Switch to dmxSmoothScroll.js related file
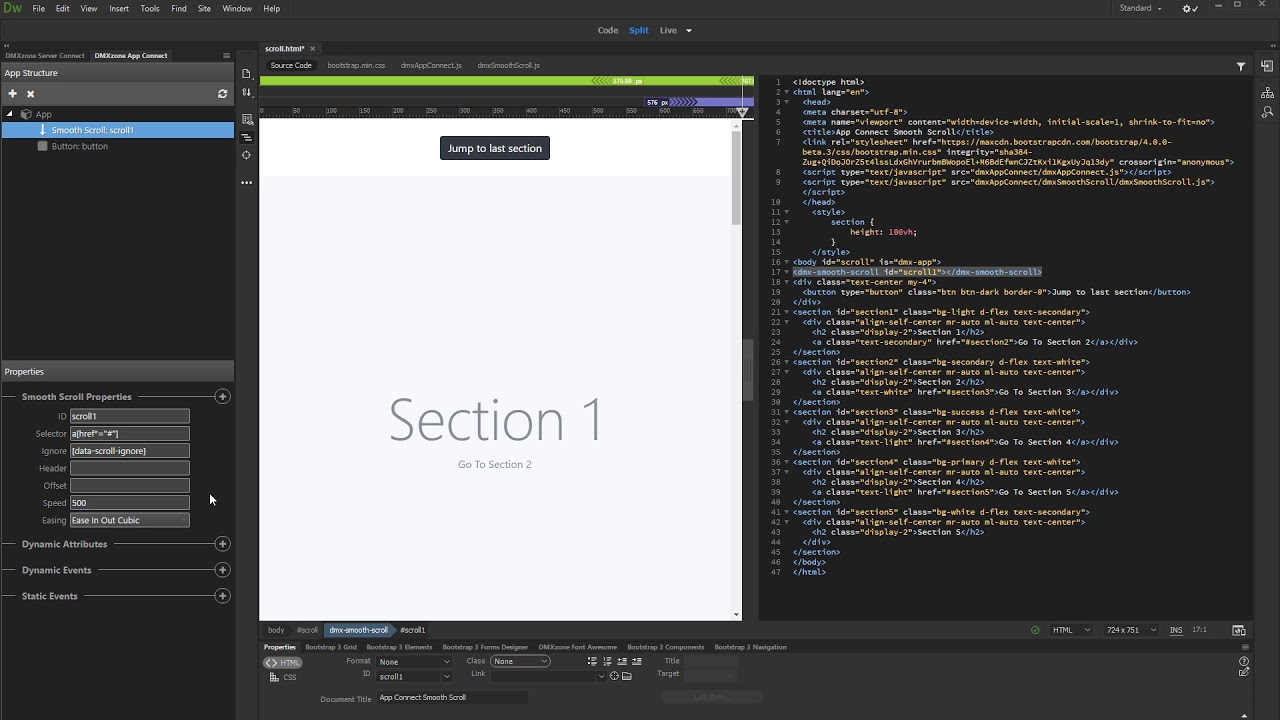This screenshot has width=1280, height=720. pyautogui.click(x=508, y=65)
